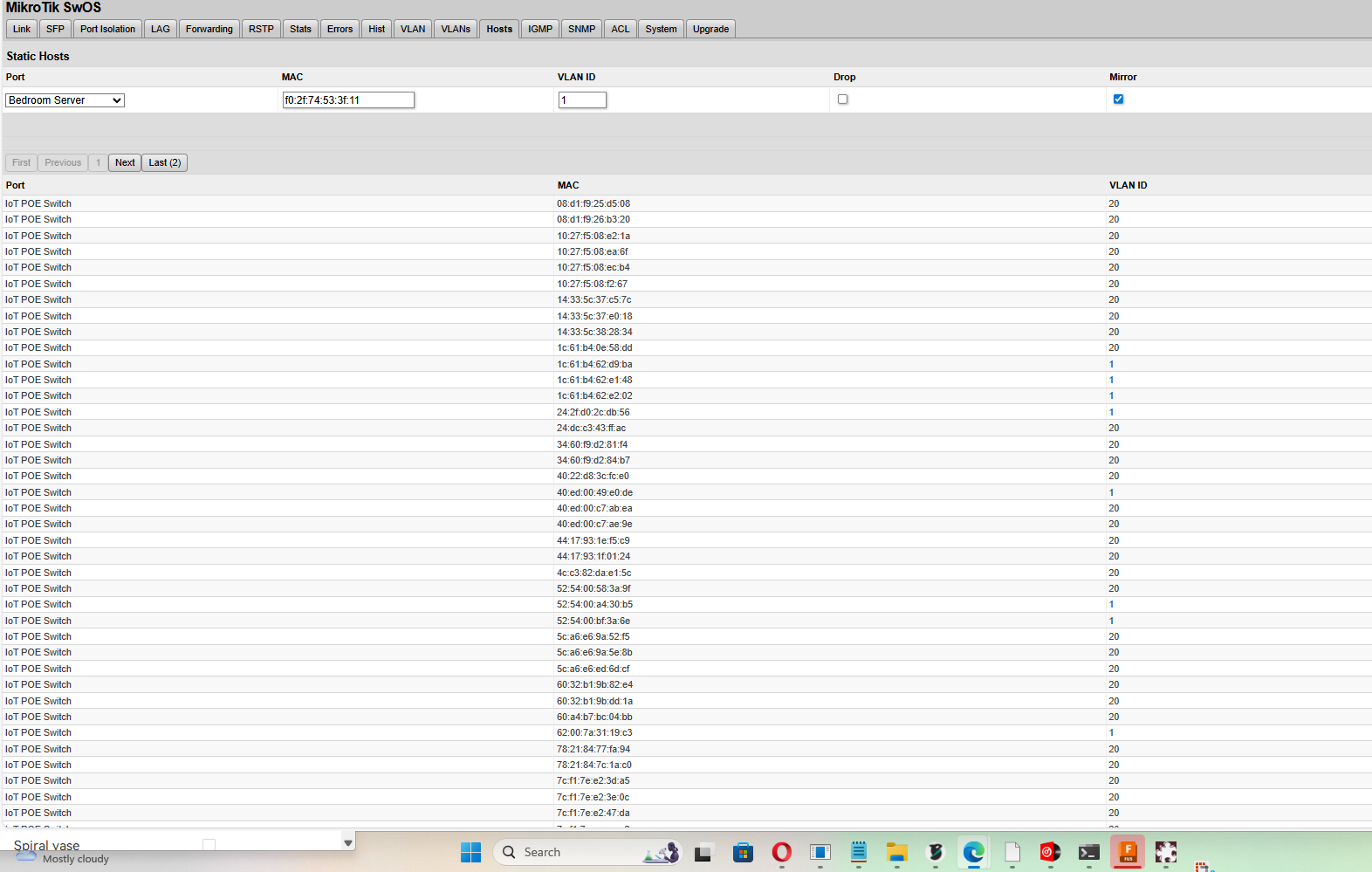Open the ACL tab
1372x872 pixels.
coord(621,29)
